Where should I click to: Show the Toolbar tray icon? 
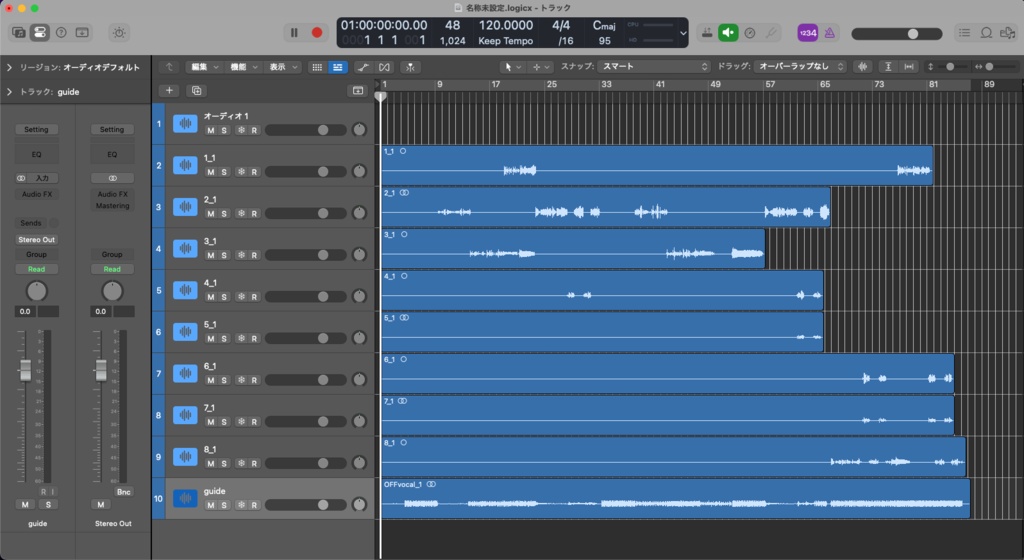coord(82,32)
